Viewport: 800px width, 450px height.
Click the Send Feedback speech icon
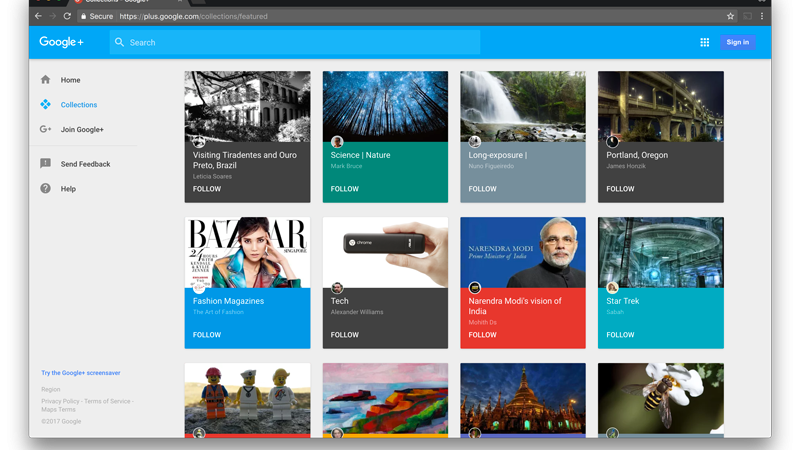click(x=45, y=163)
